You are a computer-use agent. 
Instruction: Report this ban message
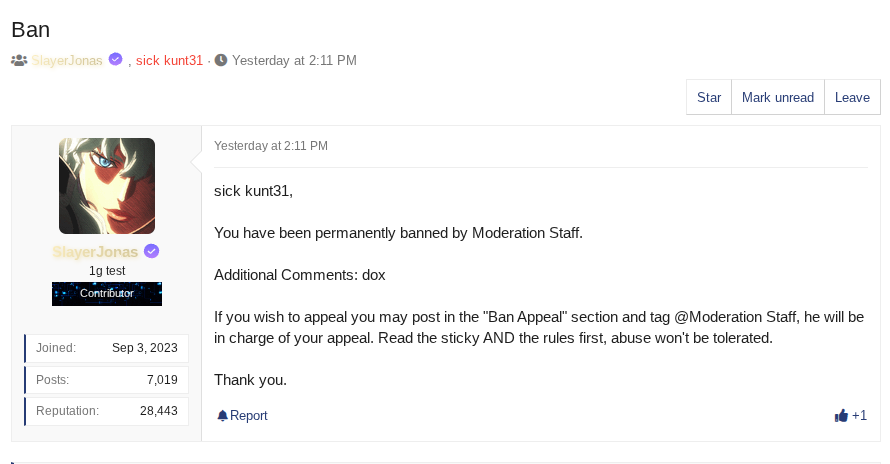(248, 416)
